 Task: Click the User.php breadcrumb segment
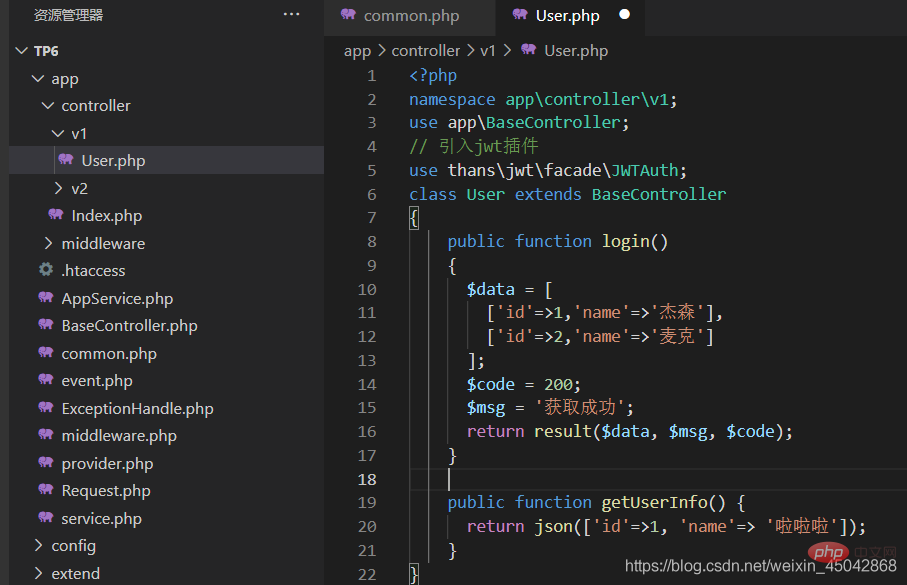[x=576, y=51]
